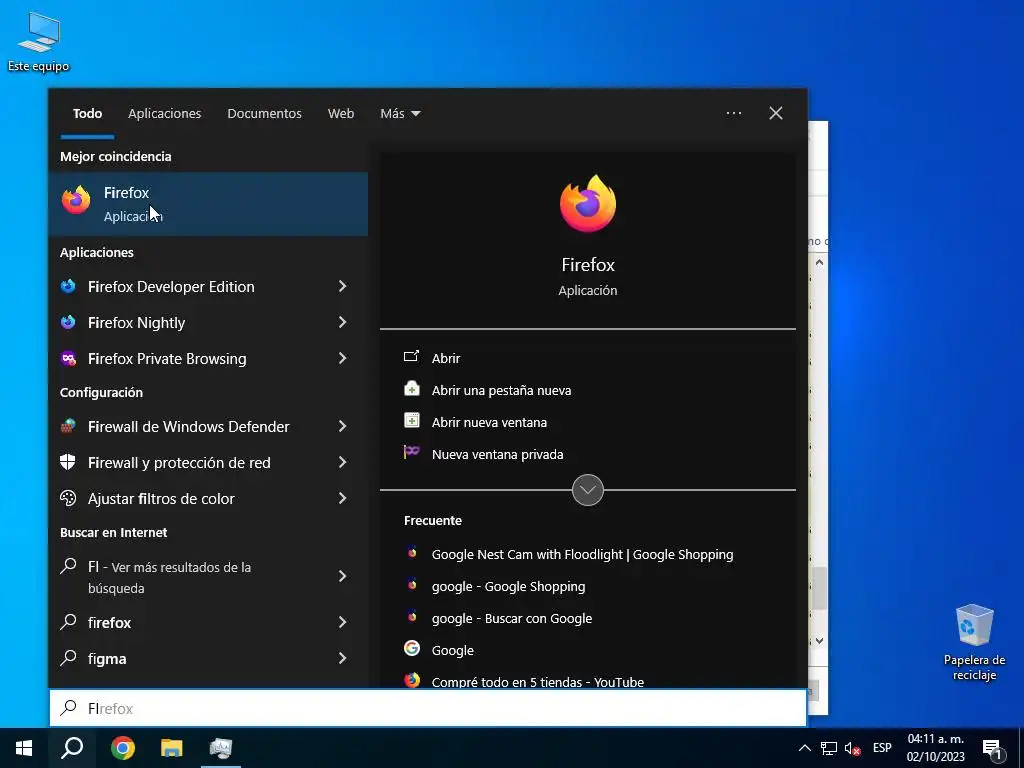This screenshot has height=768, width=1024.
Task: Click the private mask icon beside Nueva ventana privada
Action: (x=411, y=452)
